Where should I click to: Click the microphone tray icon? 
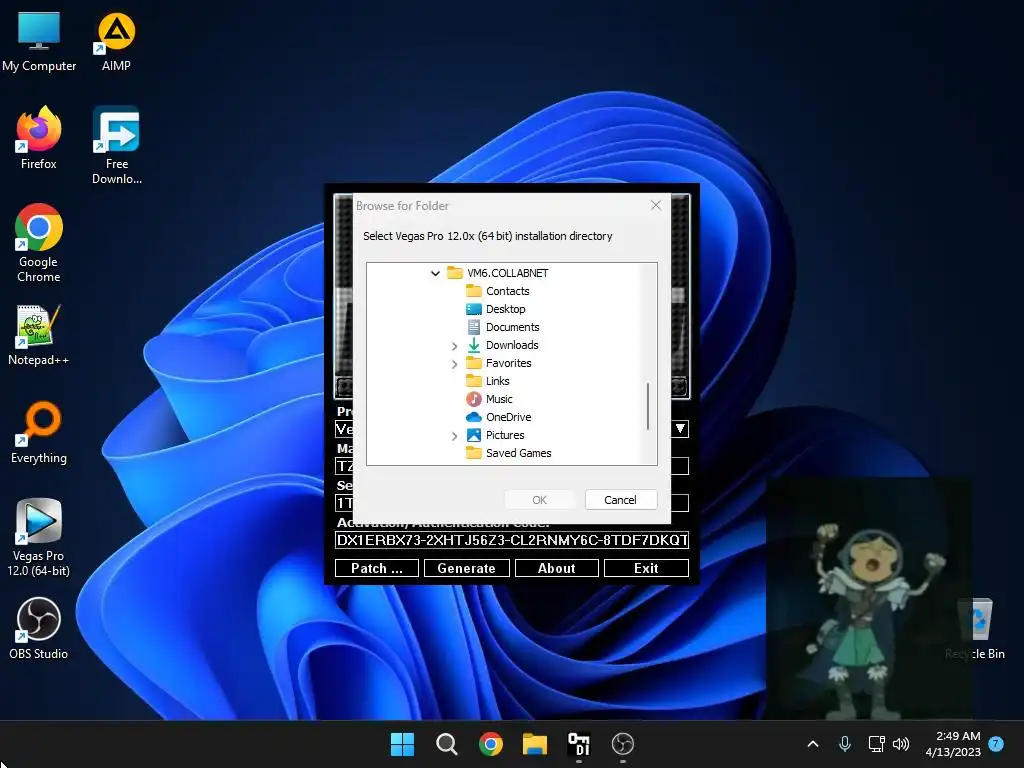844,744
